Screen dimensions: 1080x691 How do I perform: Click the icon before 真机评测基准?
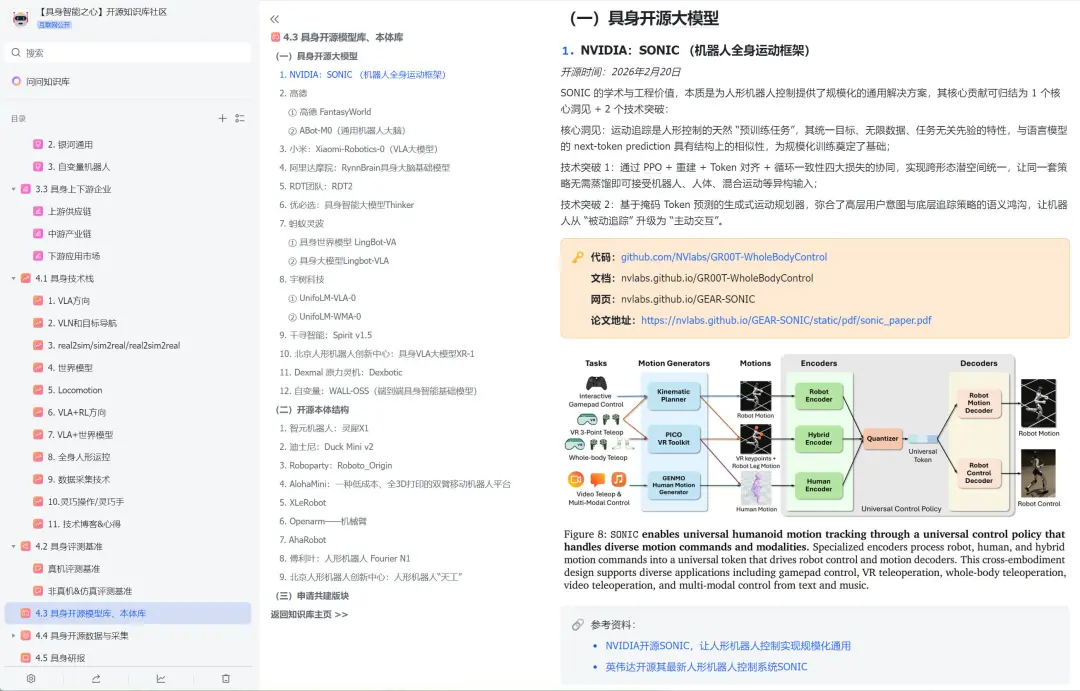pos(38,568)
